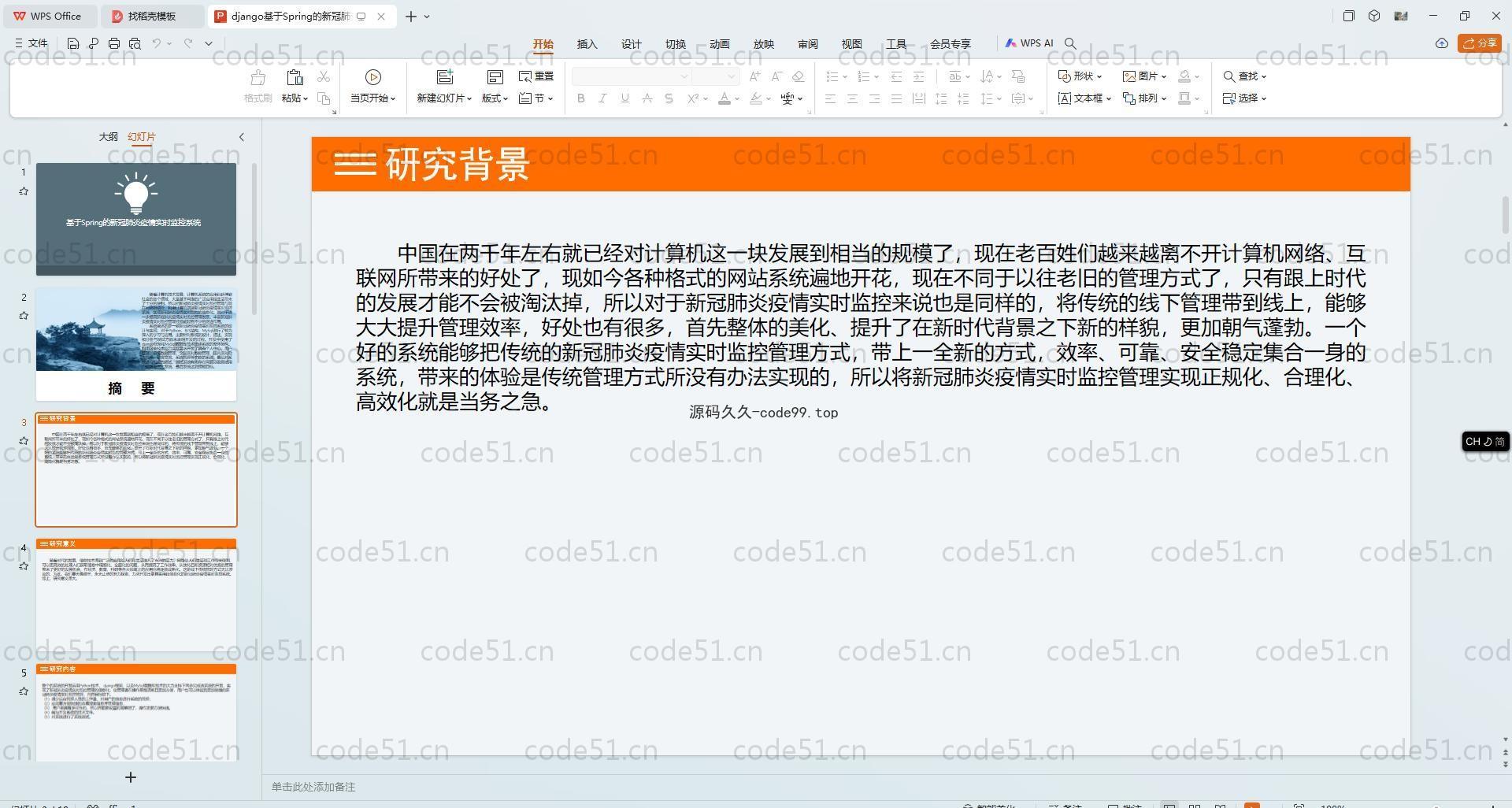
Task: Click the convert to SmartArt icon
Action: click(1018, 76)
